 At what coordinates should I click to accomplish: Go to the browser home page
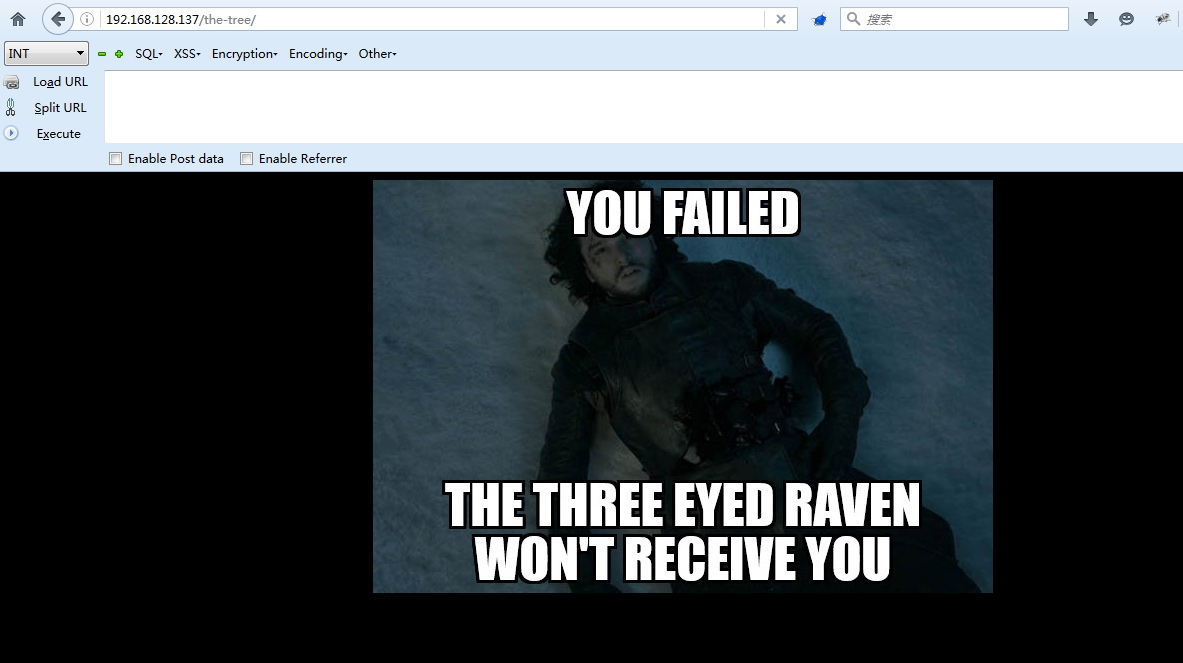click(18, 20)
